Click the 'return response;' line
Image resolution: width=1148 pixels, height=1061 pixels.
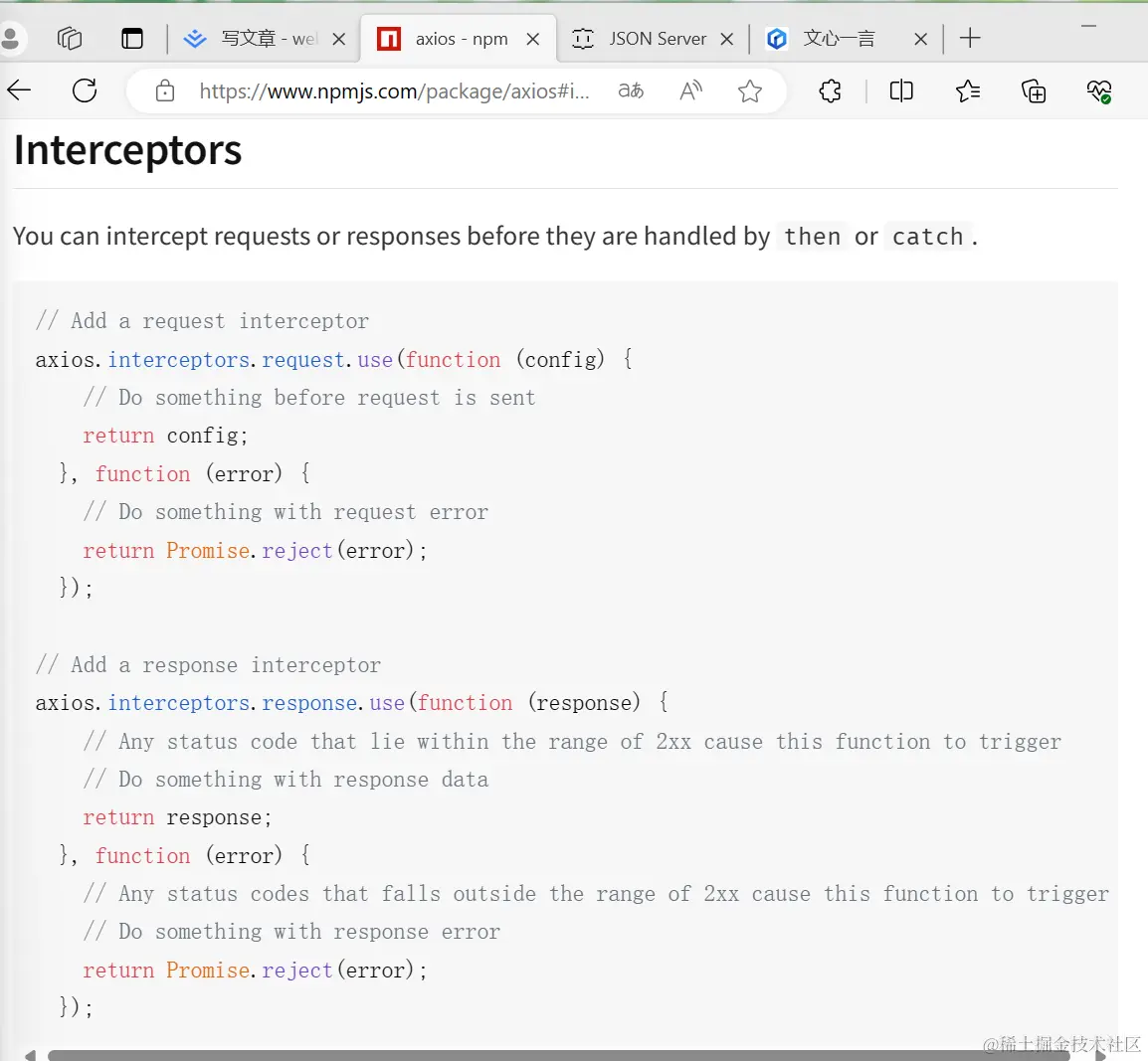click(x=177, y=817)
